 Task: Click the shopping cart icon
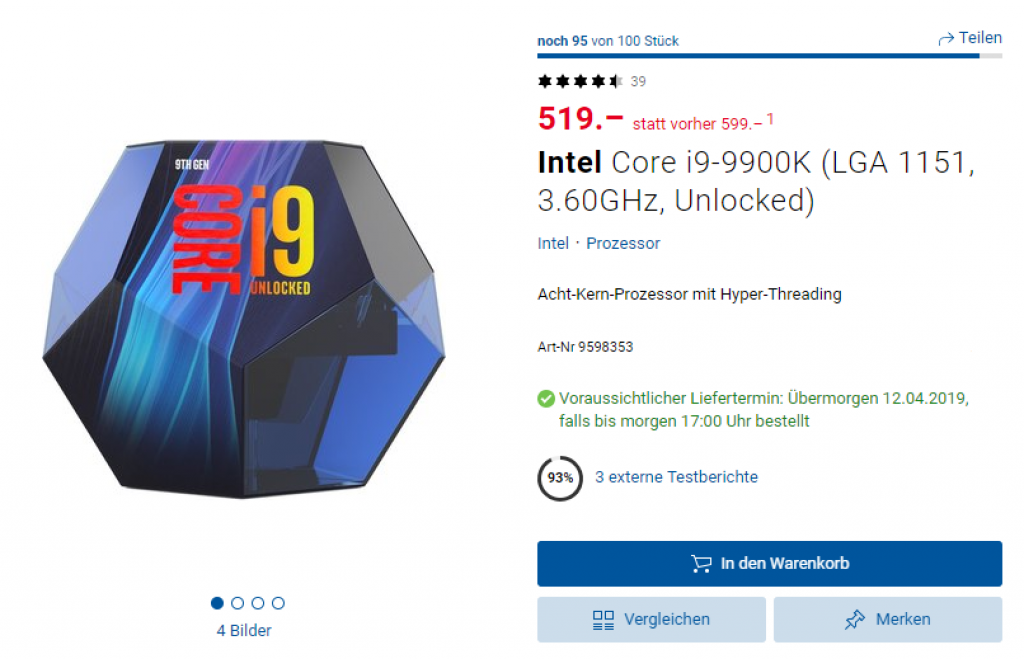click(x=701, y=564)
